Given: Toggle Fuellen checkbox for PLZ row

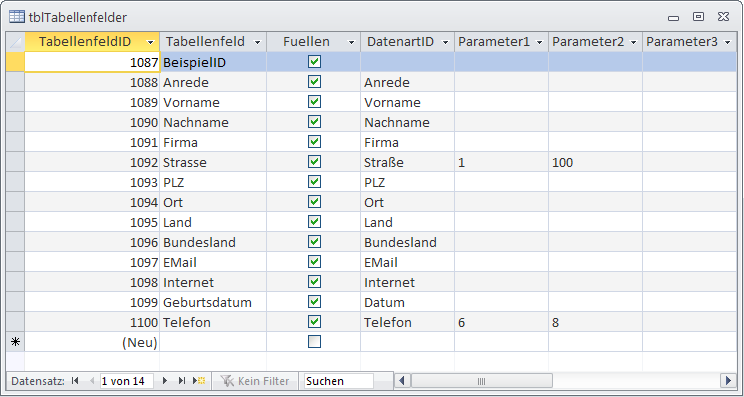Looking at the screenshot, I should (x=314, y=182).
